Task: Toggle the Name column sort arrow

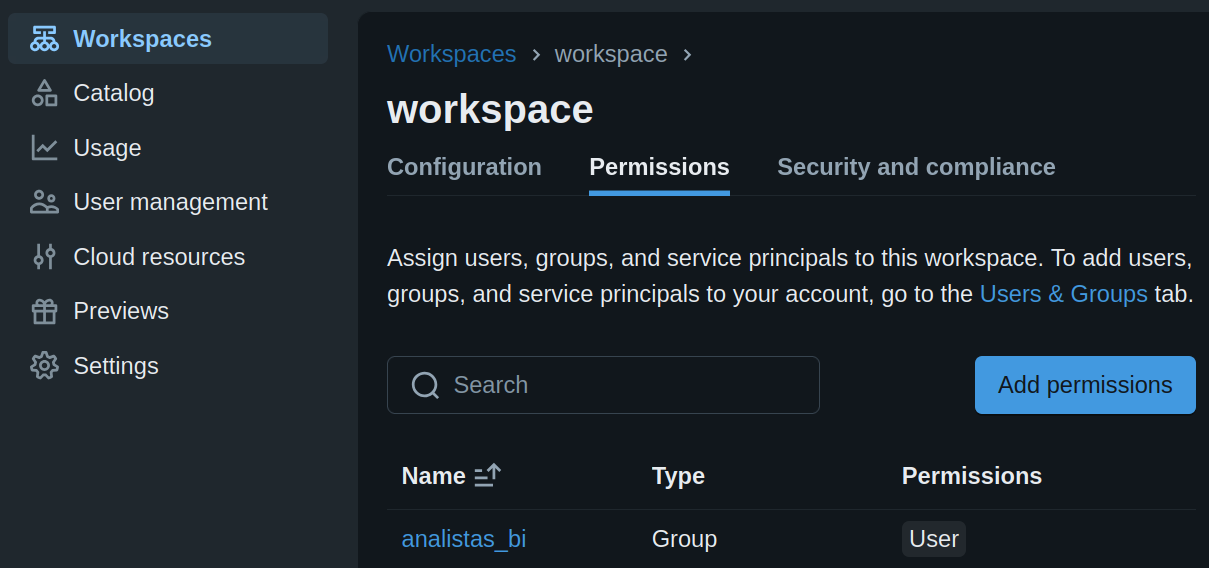Action: click(487, 476)
